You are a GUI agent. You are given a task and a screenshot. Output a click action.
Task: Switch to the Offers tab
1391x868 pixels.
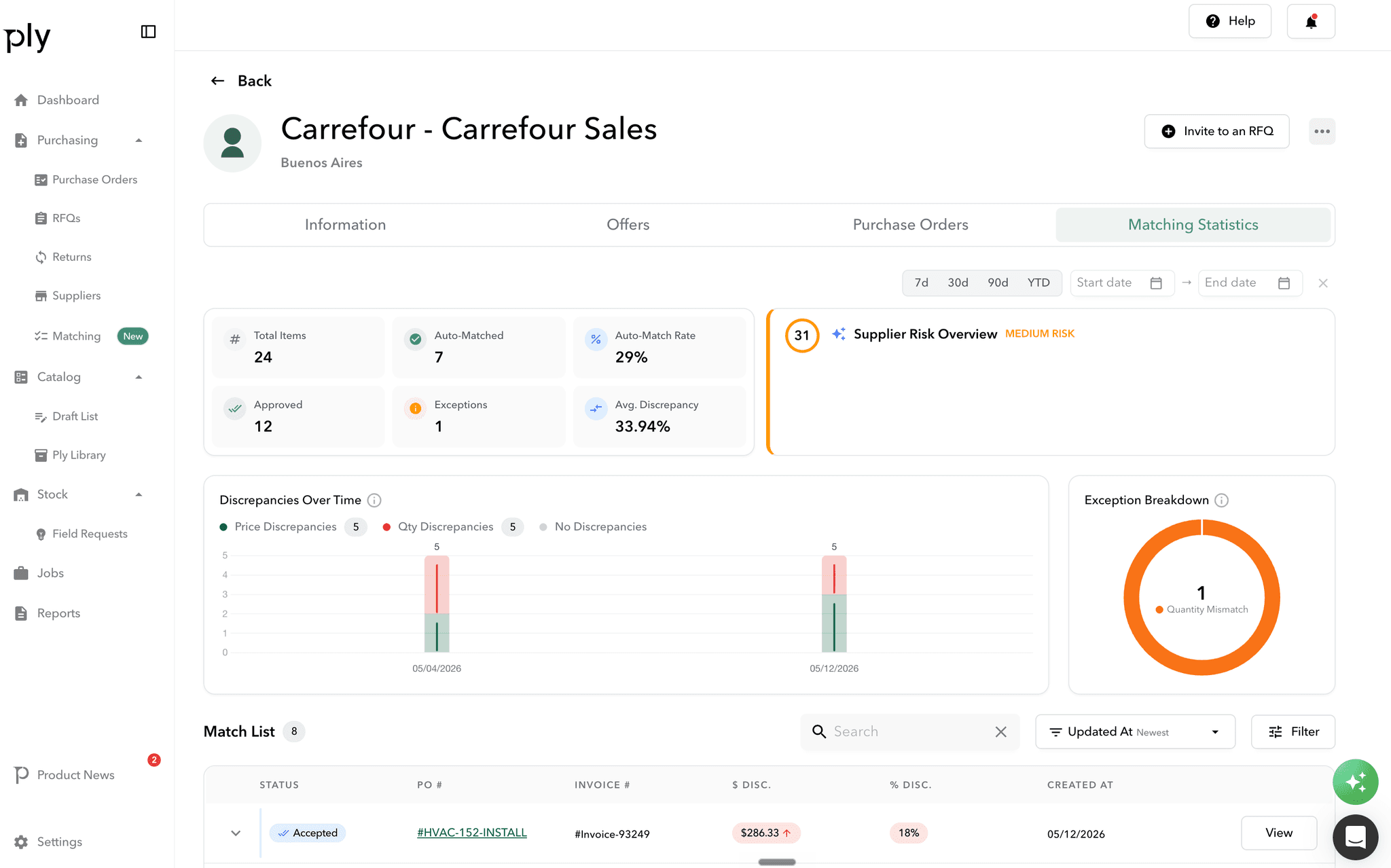[x=628, y=225]
